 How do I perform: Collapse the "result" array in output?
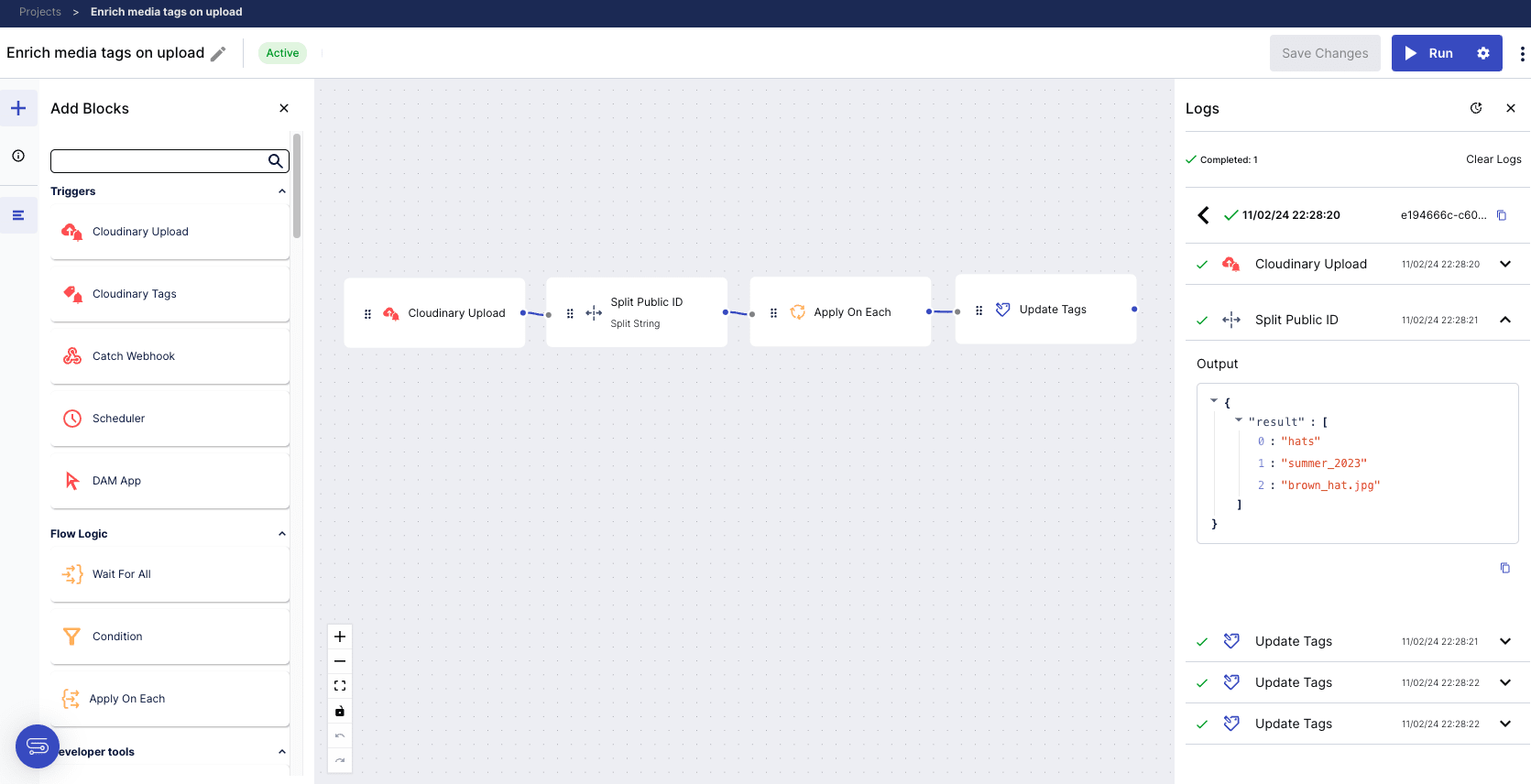(1239, 420)
